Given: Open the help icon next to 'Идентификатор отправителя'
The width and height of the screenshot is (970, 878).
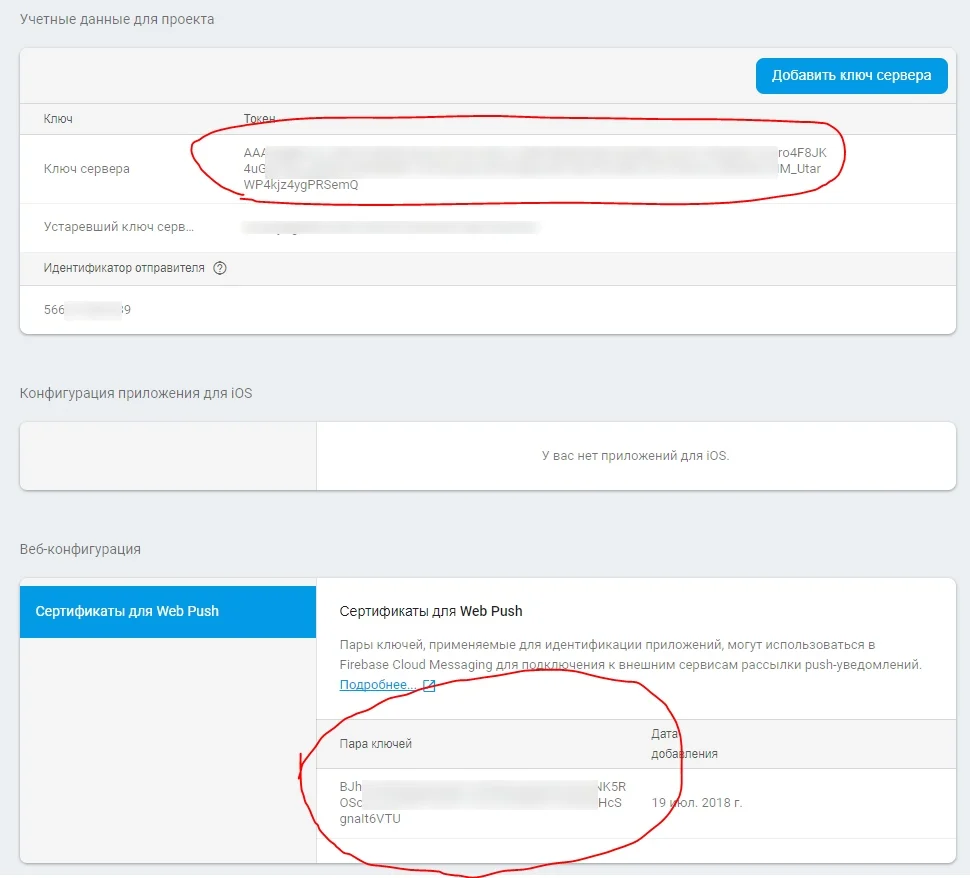Looking at the screenshot, I should click(x=220, y=268).
